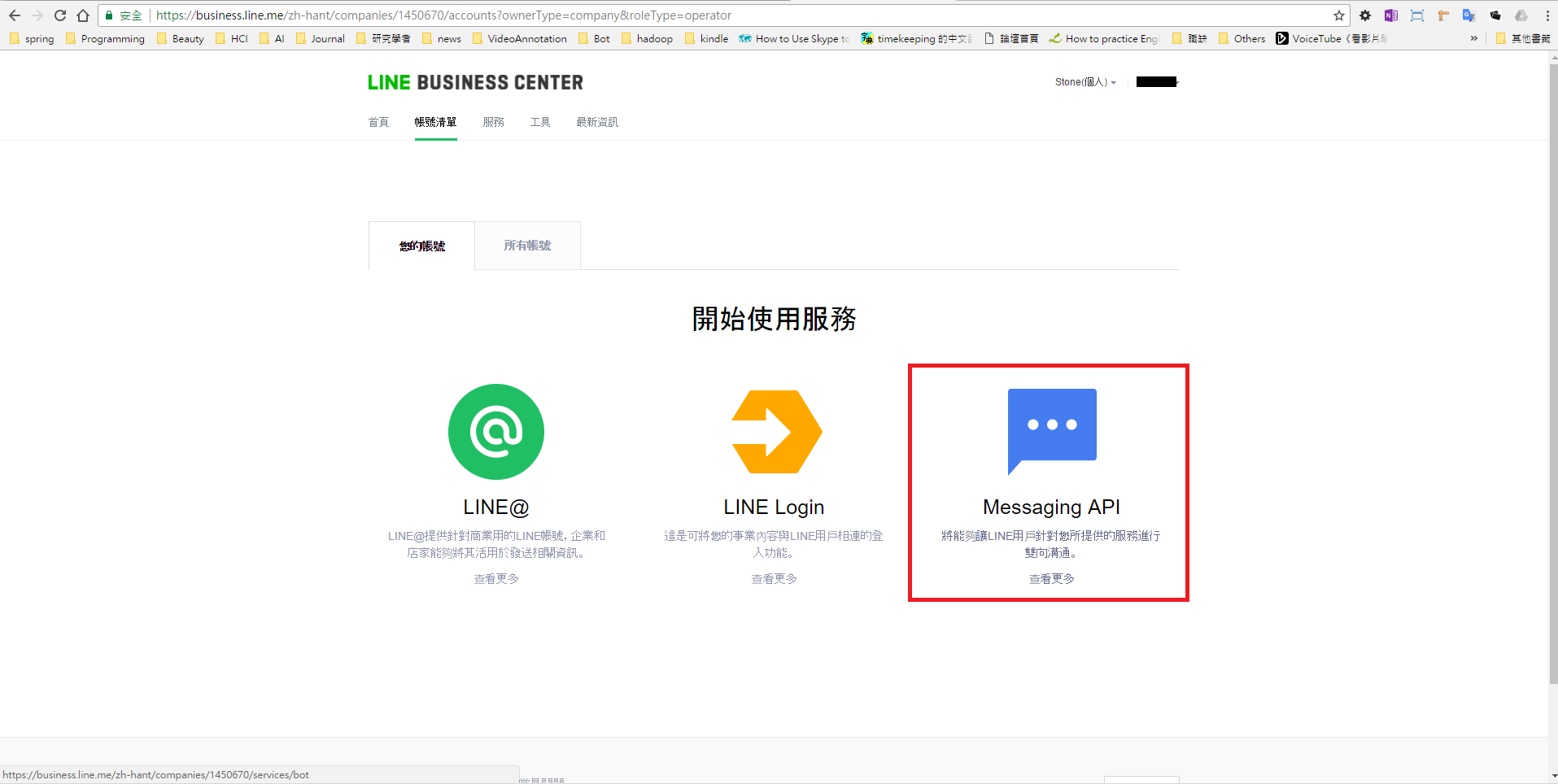Show more bookmarks with the double chevron
This screenshot has height=784, width=1558.
click(x=1473, y=38)
